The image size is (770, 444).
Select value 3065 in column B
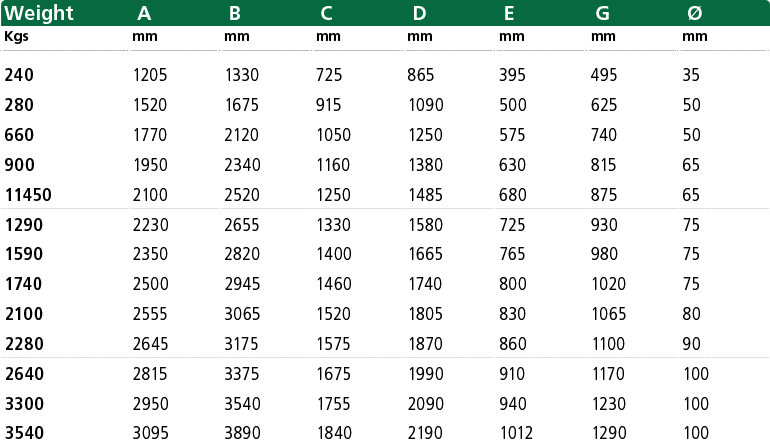242,314
